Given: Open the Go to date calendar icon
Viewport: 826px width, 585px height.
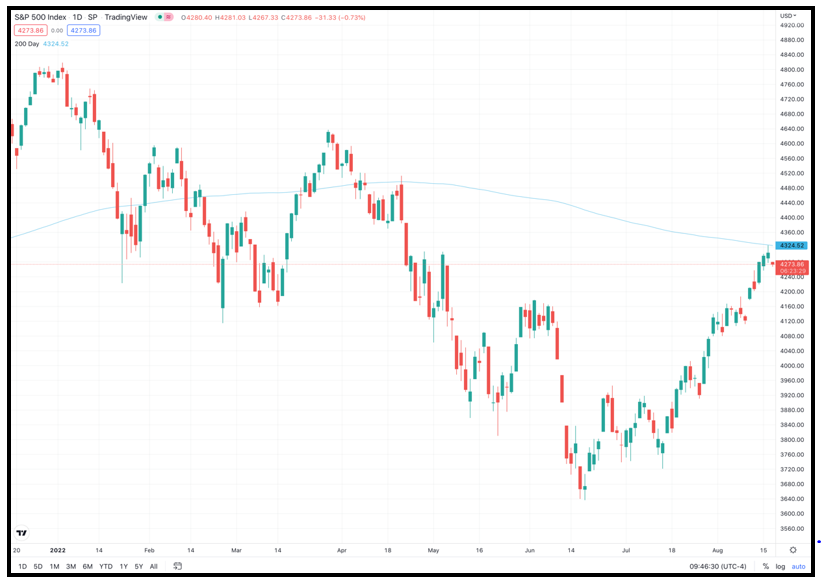Looking at the screenshot, I should pos(178,566).
